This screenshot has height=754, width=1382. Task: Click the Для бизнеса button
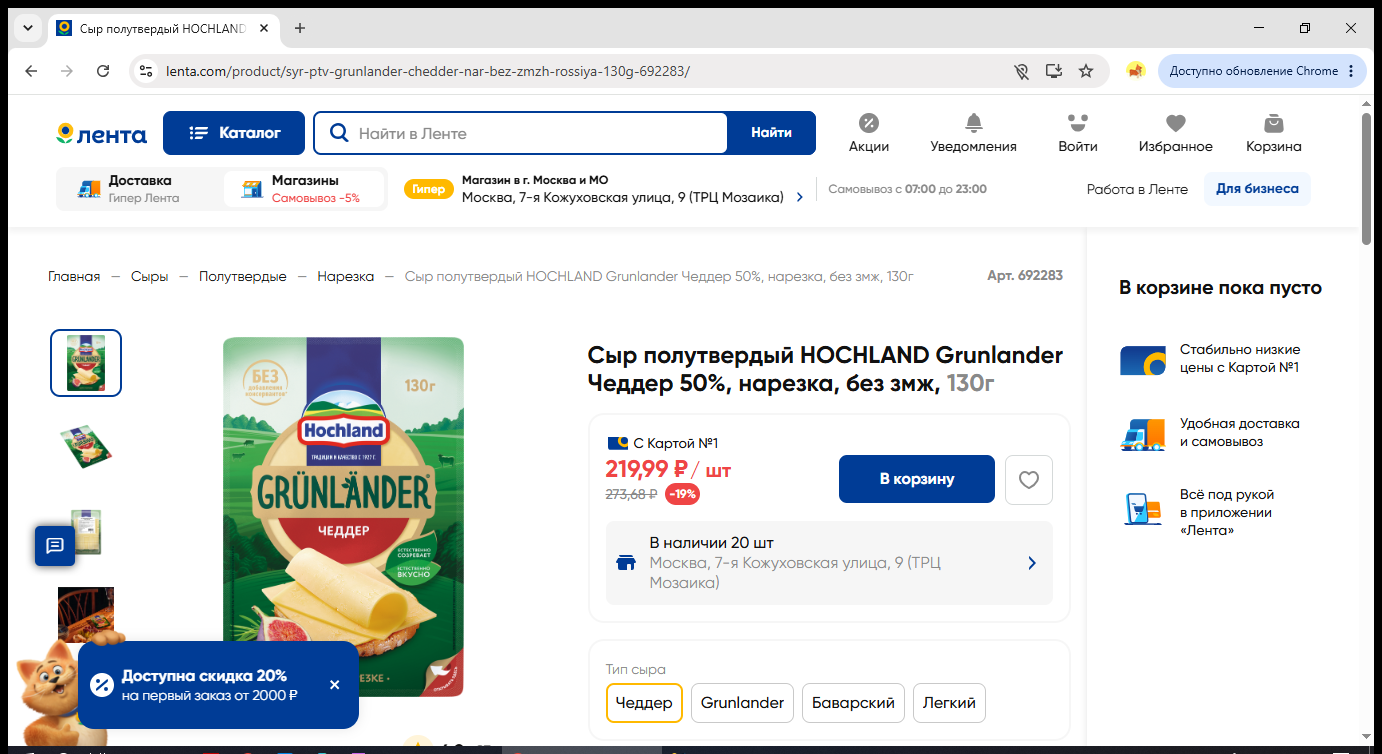(1257, 189)
